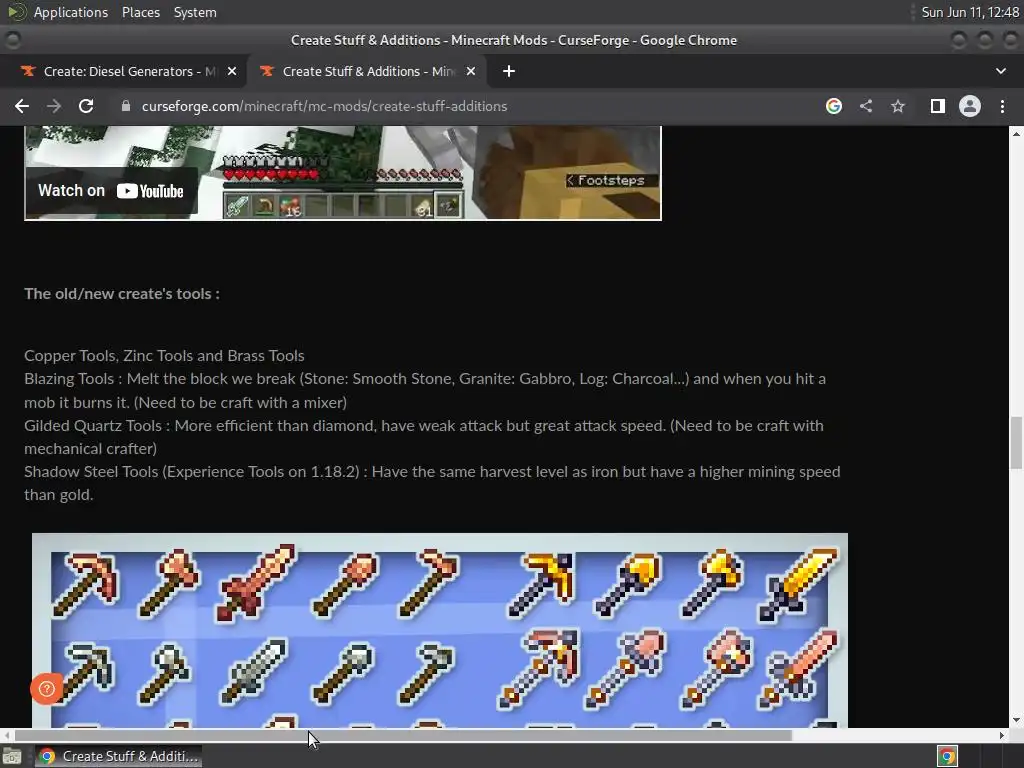This screenshot has width=1024, height=768.
Task: Click the orange help button
Action: pyautogui.click(x=46, y=688)
